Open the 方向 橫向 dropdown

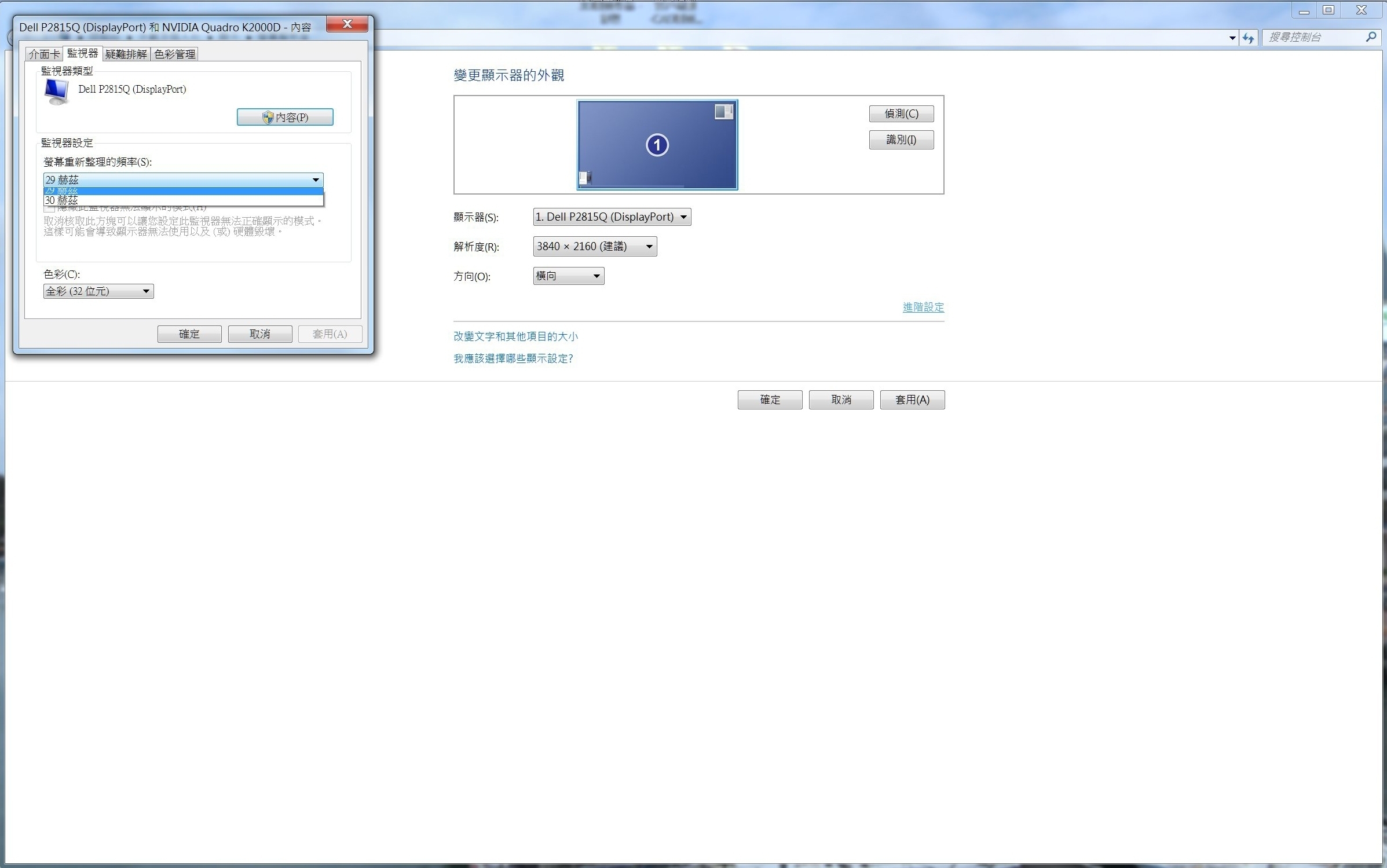(568, 276)
